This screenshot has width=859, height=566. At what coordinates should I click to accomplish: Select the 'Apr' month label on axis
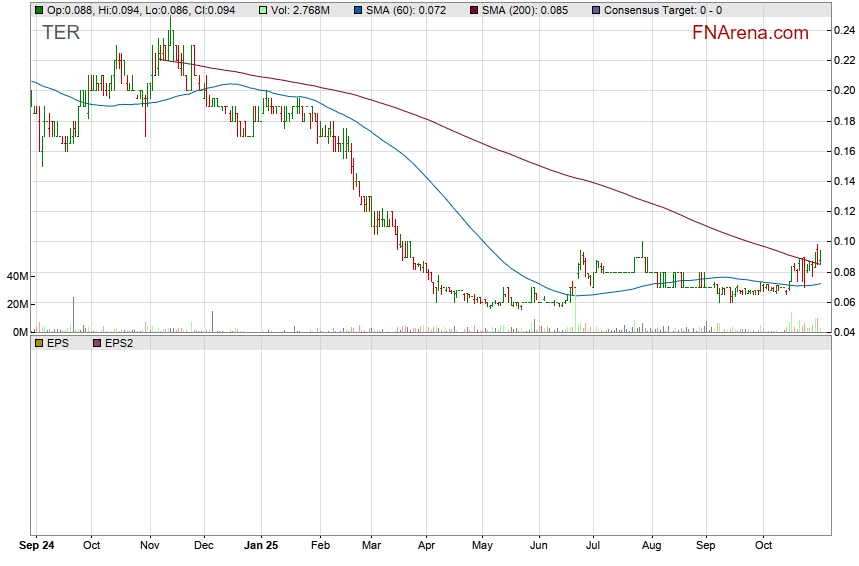click(x=427, y=548)
